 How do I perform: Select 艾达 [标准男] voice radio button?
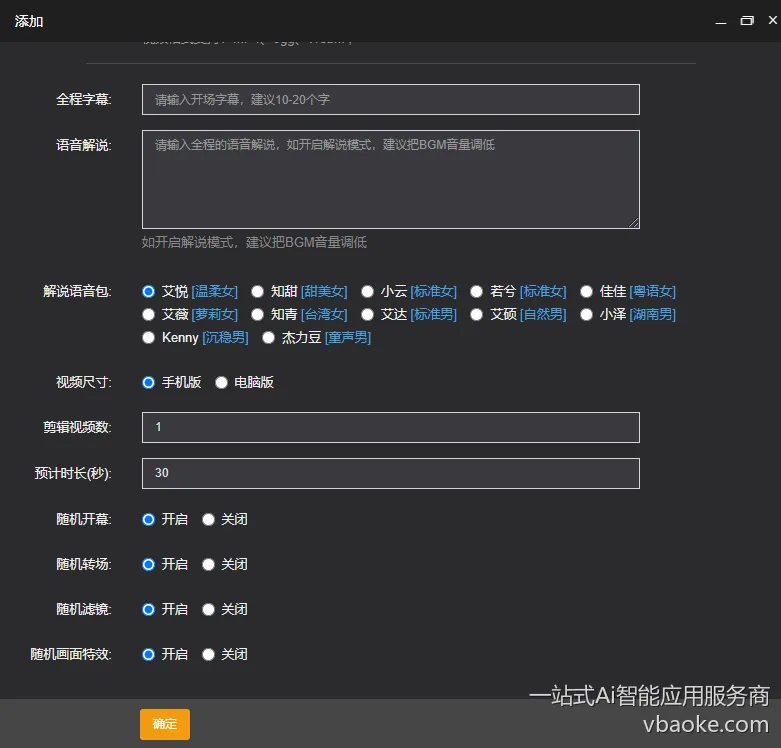point(368,315)
